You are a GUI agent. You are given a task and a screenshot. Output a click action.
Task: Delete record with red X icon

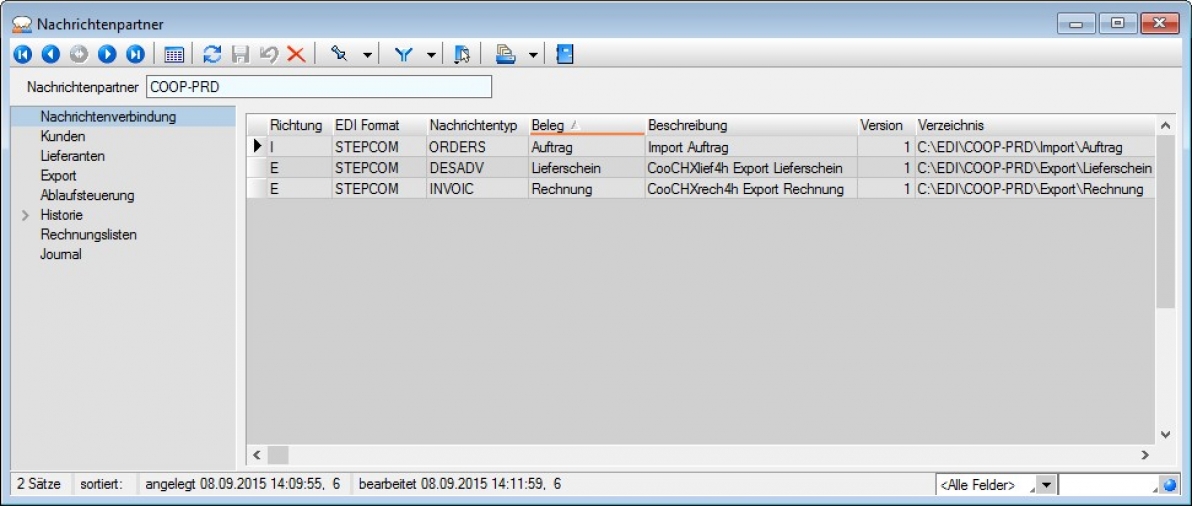pos(296,55)
